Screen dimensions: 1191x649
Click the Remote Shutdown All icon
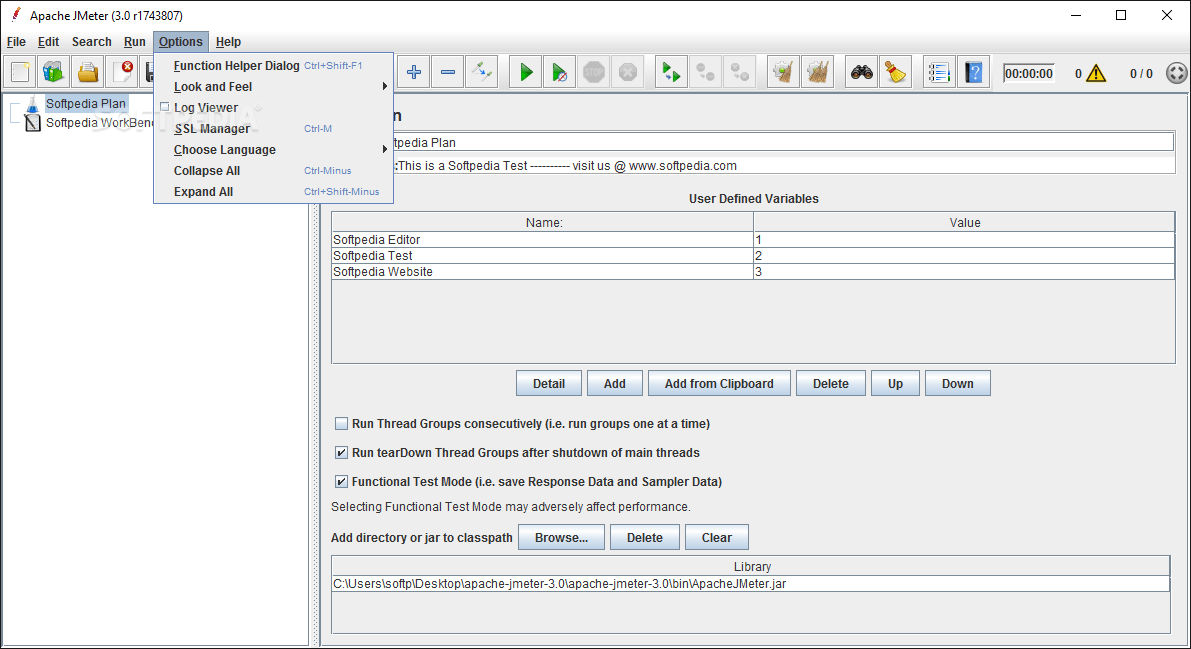point(740,72)
